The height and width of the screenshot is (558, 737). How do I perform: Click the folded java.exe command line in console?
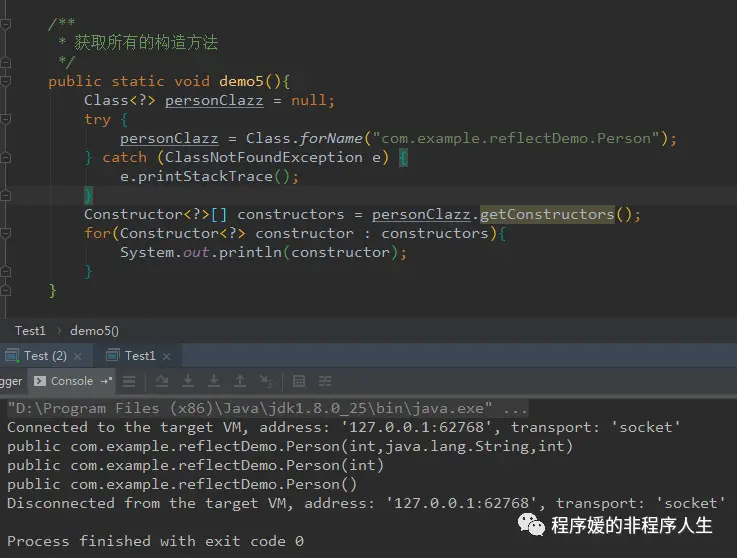[267, 408]
